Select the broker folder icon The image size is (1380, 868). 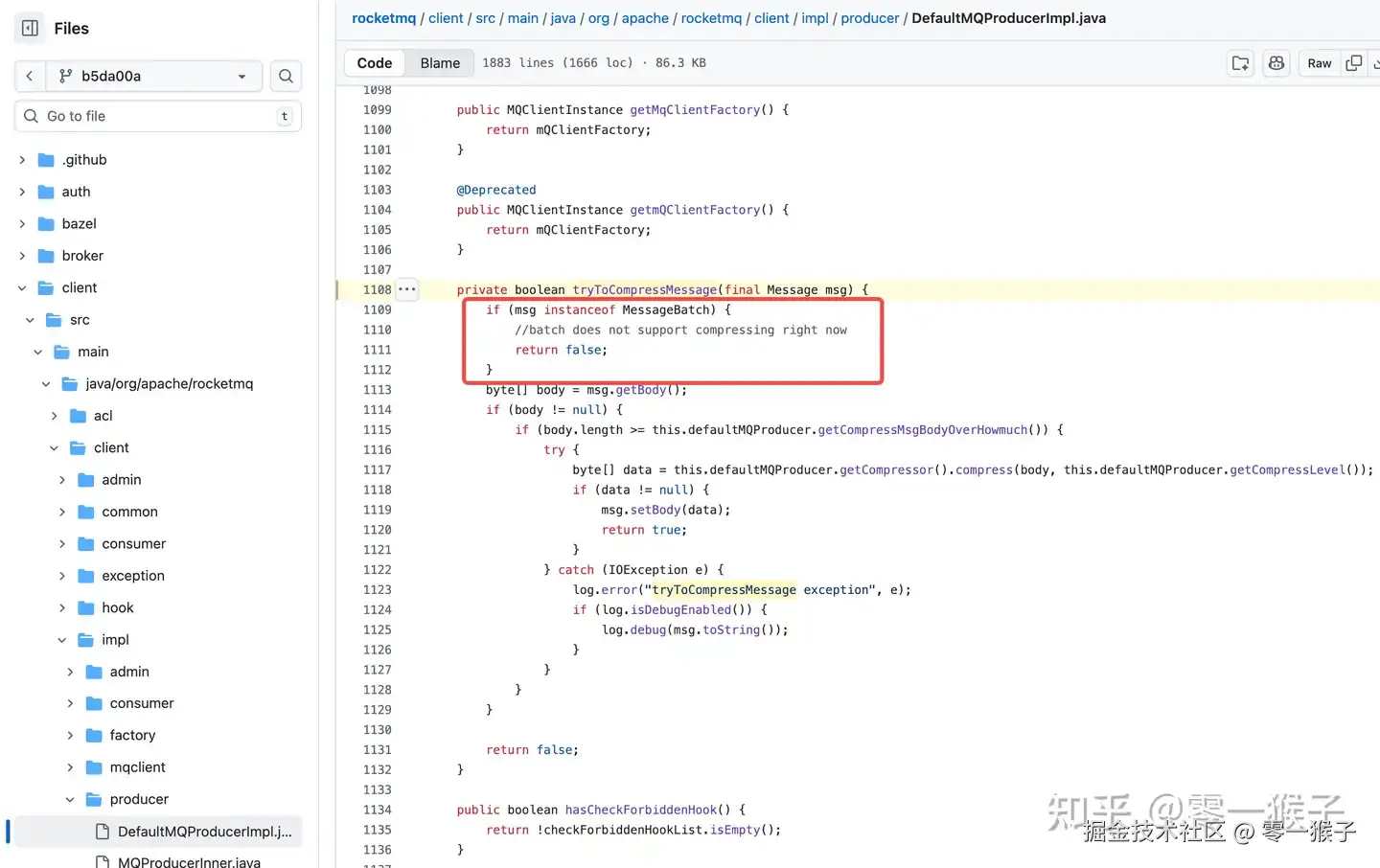(x=46, y=256)
